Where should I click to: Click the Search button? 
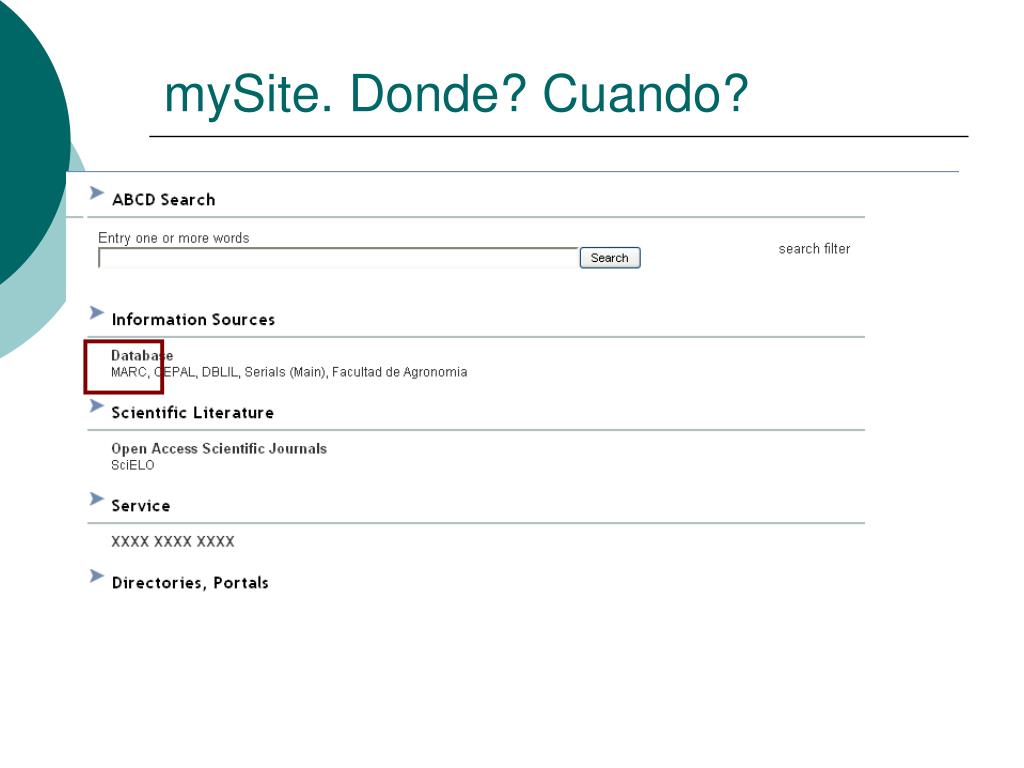pyautogui.click(x=610, y=258)
